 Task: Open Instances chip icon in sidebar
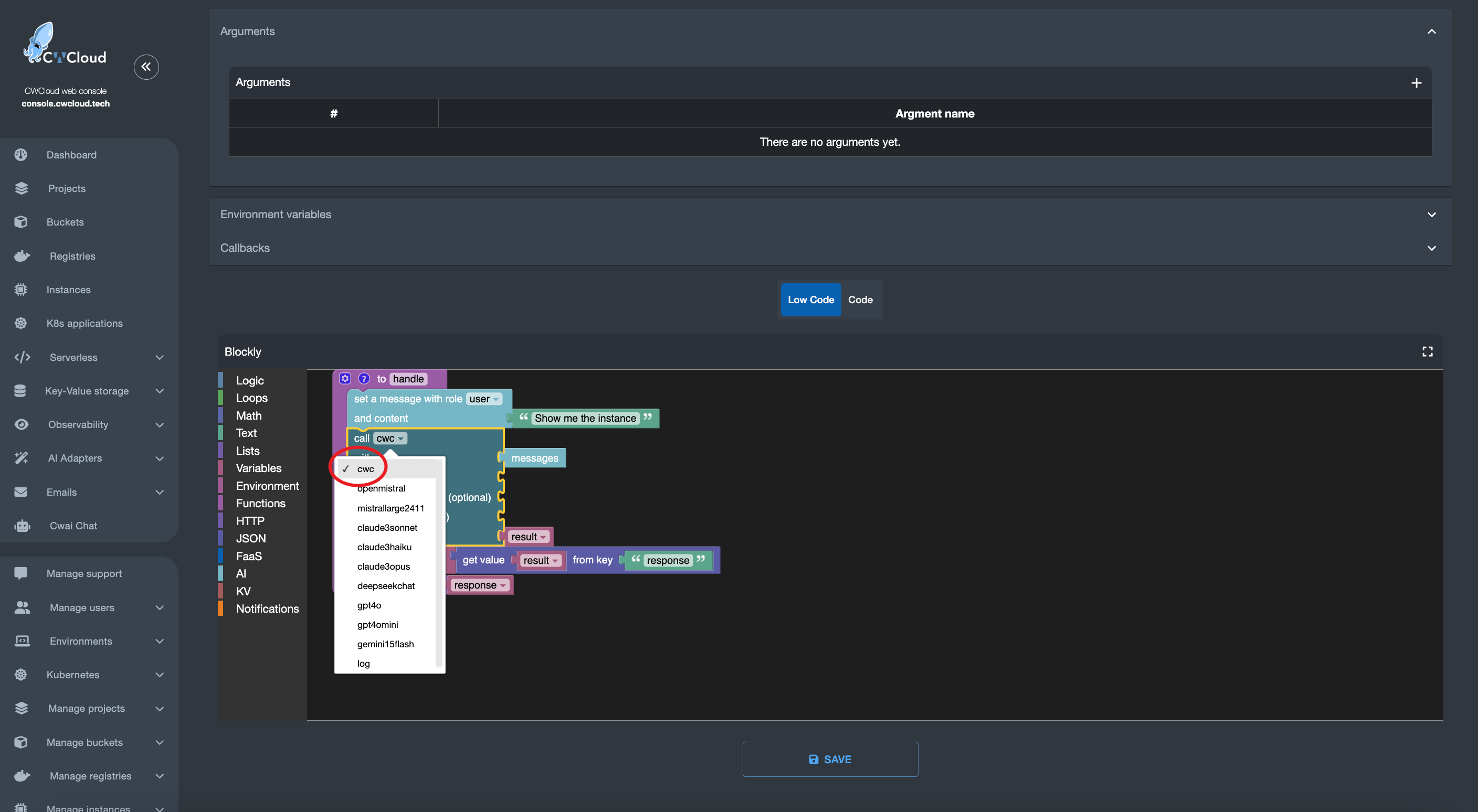pos(20,290)
